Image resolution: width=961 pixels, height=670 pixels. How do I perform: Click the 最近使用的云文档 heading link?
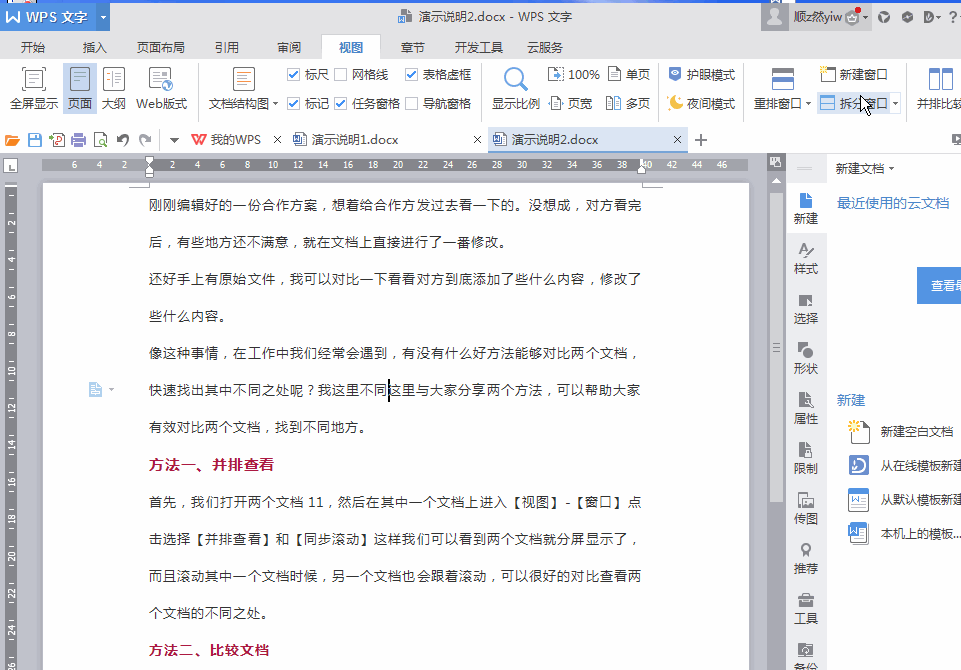pos(893,204)
